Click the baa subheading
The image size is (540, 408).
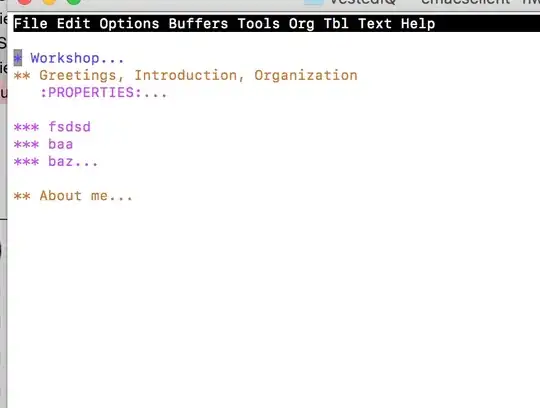click(61, 144)
